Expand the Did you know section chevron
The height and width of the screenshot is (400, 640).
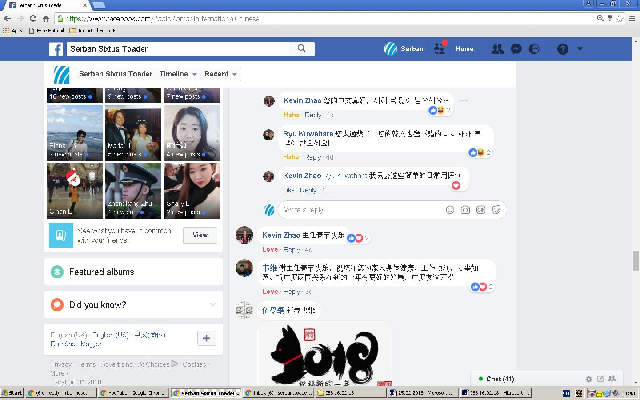click(x=213, y=305)
